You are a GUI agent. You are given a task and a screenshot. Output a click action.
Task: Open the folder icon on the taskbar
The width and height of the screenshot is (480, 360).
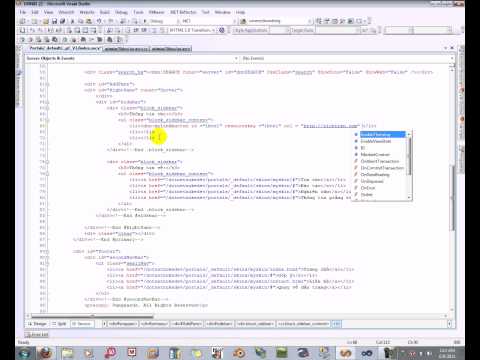[x=67, y=353]
